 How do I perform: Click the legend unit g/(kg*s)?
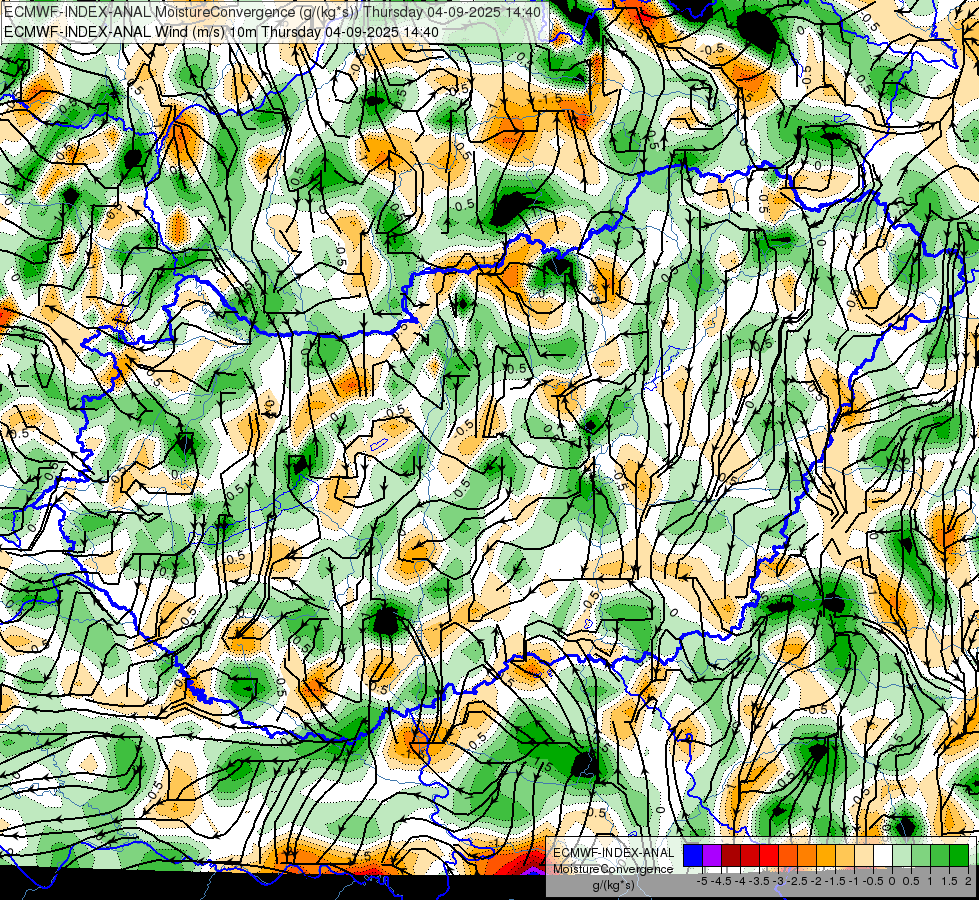[613, 886]
